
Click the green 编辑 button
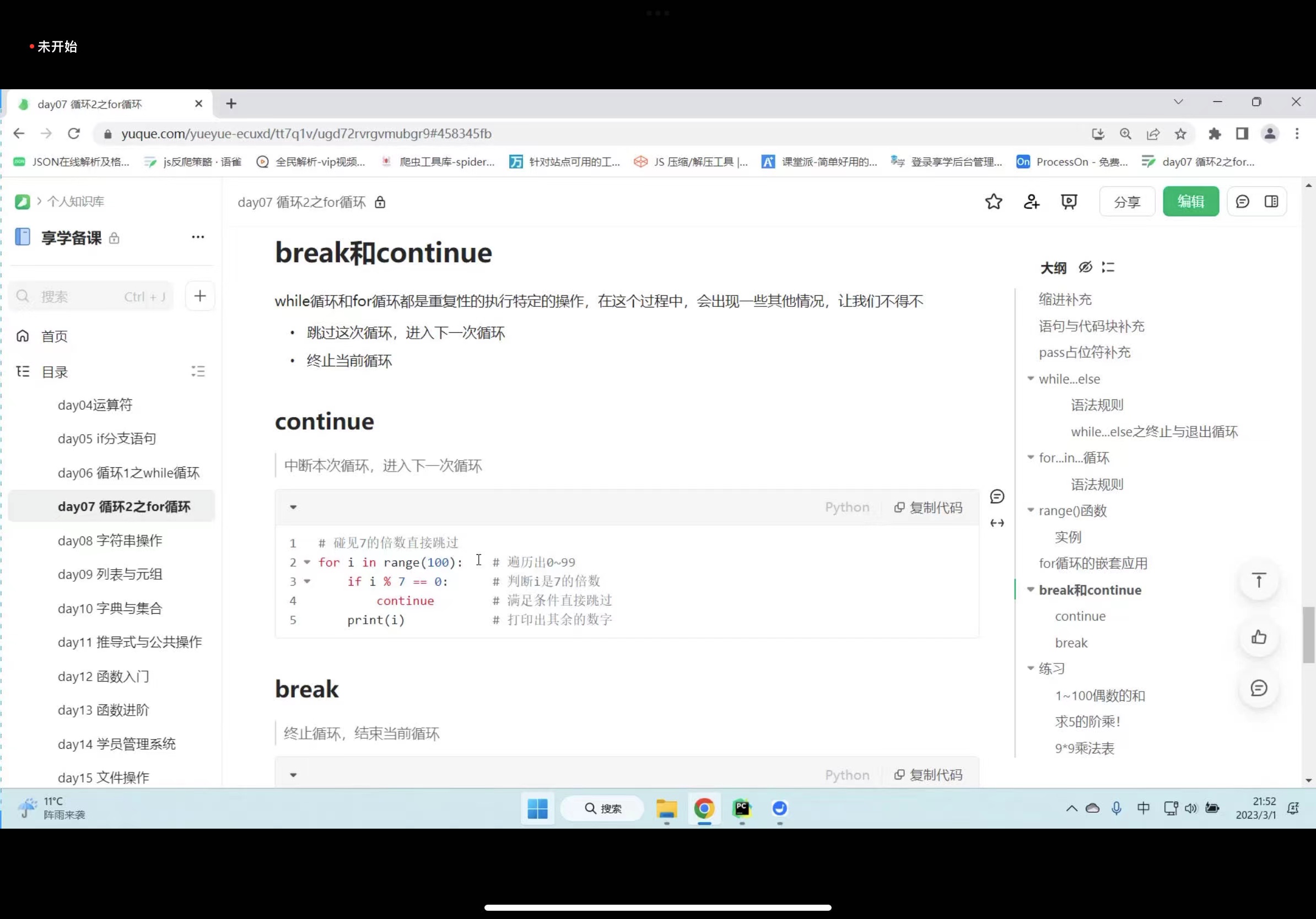click(x=1190, y=202)
